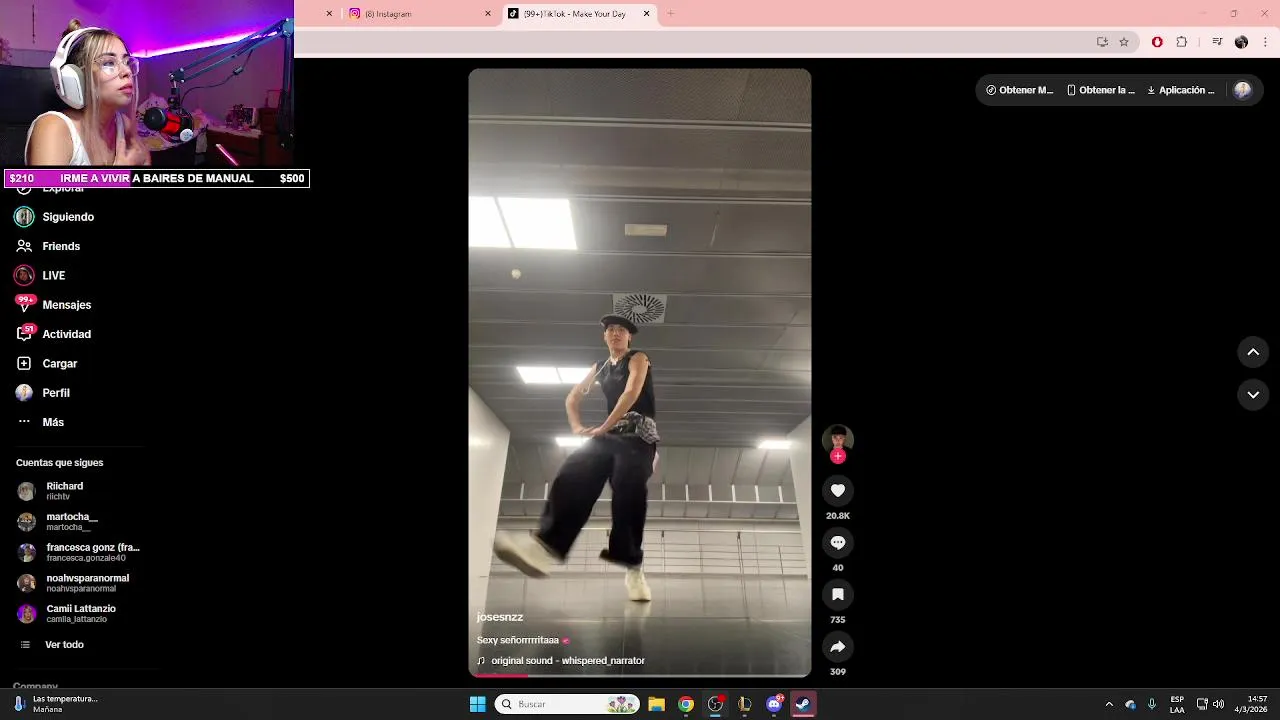Image resolution: width=1280 pixels, height=720 pixels.
Task: Open the taskbar volume icon
Action: click(x=1218, y=704)
